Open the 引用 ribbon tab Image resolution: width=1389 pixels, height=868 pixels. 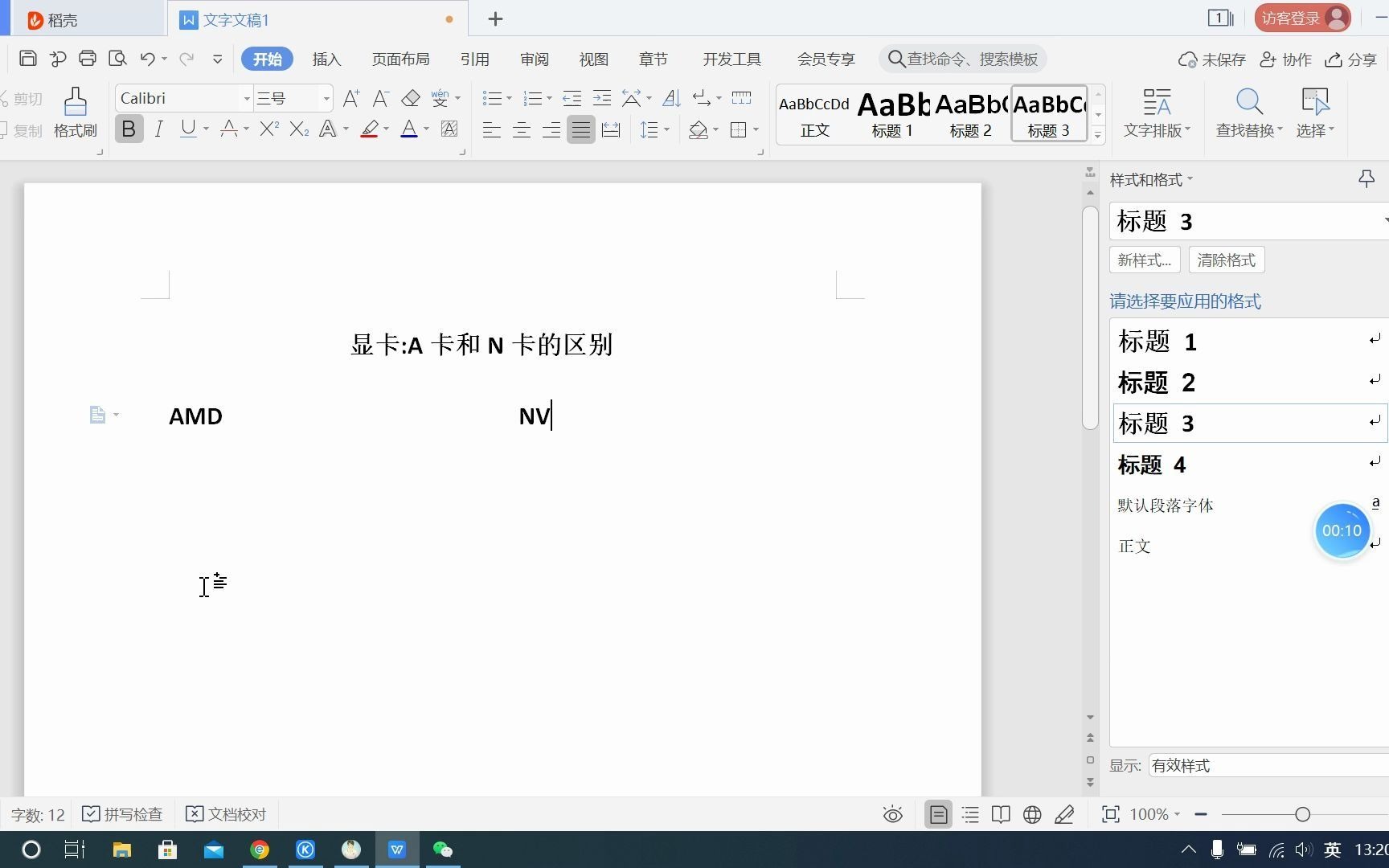[474, 59]
